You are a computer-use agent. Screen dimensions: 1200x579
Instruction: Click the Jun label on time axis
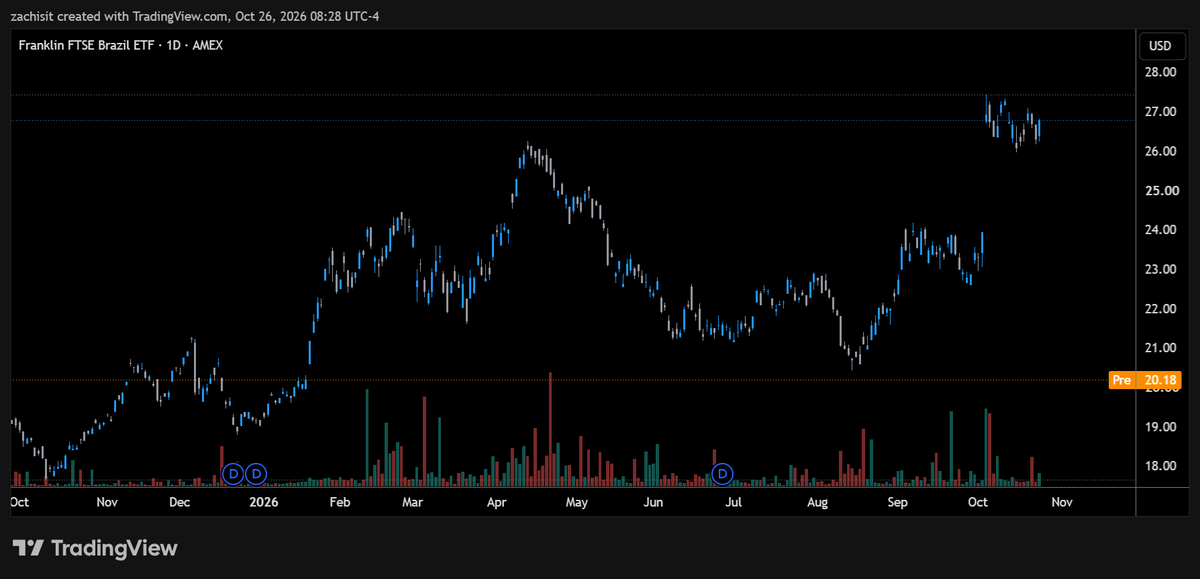pyautogui.click(x=653, y=503)
